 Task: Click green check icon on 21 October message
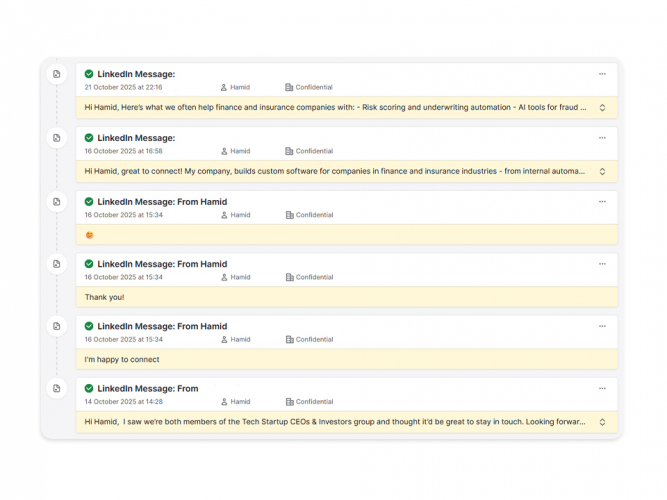89,74
